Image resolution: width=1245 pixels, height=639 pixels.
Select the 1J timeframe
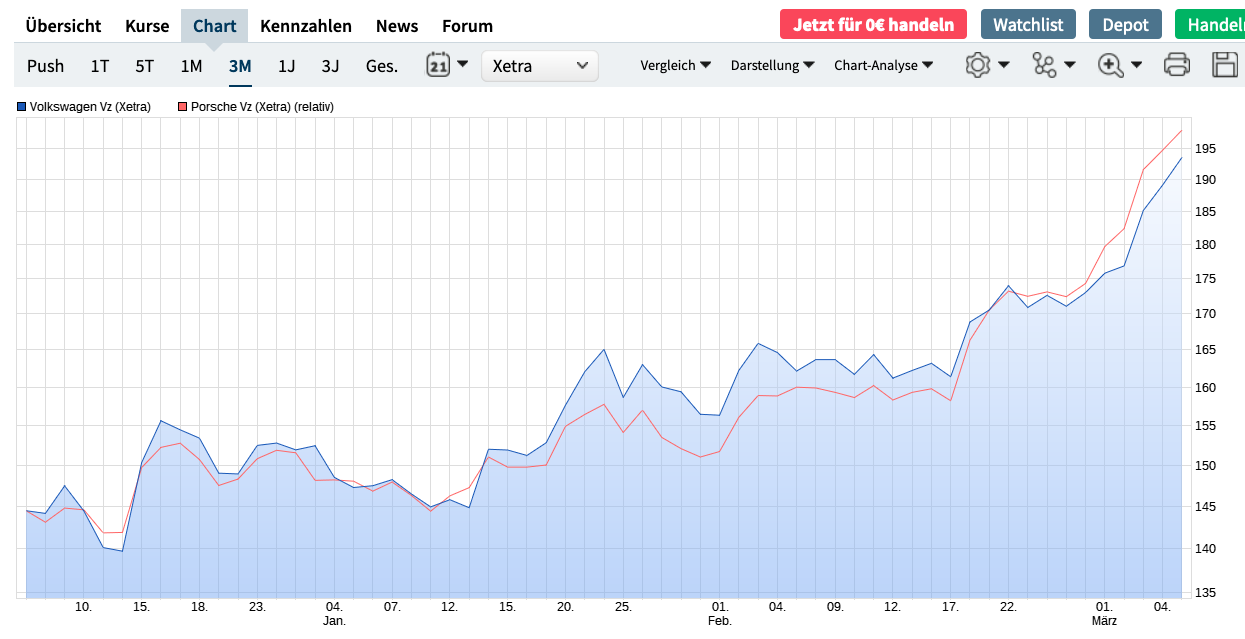pos(287,66)
